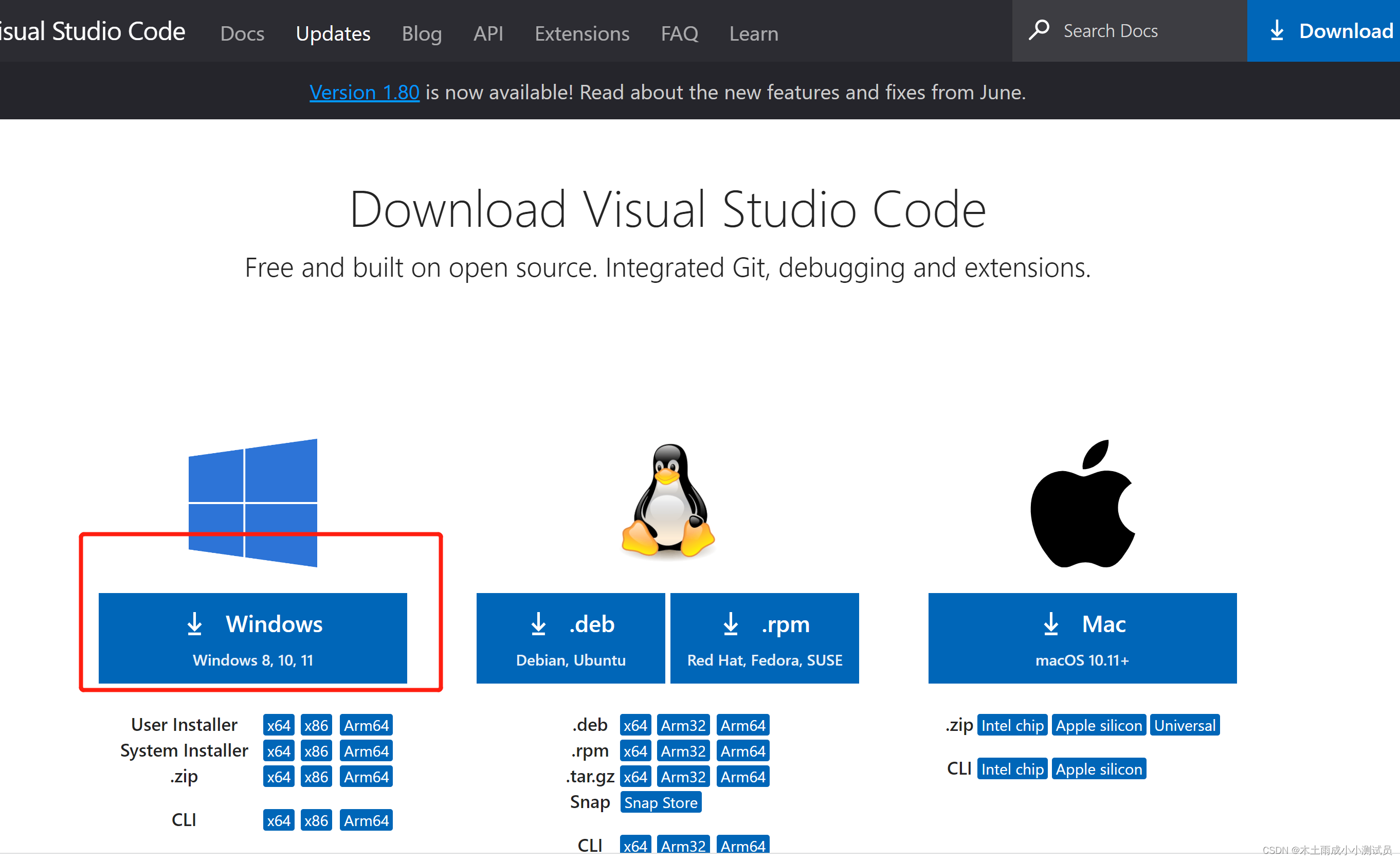This screenshot has height=860, width=1400.
Task: Click the Windows download button
Action: [252, 637]
